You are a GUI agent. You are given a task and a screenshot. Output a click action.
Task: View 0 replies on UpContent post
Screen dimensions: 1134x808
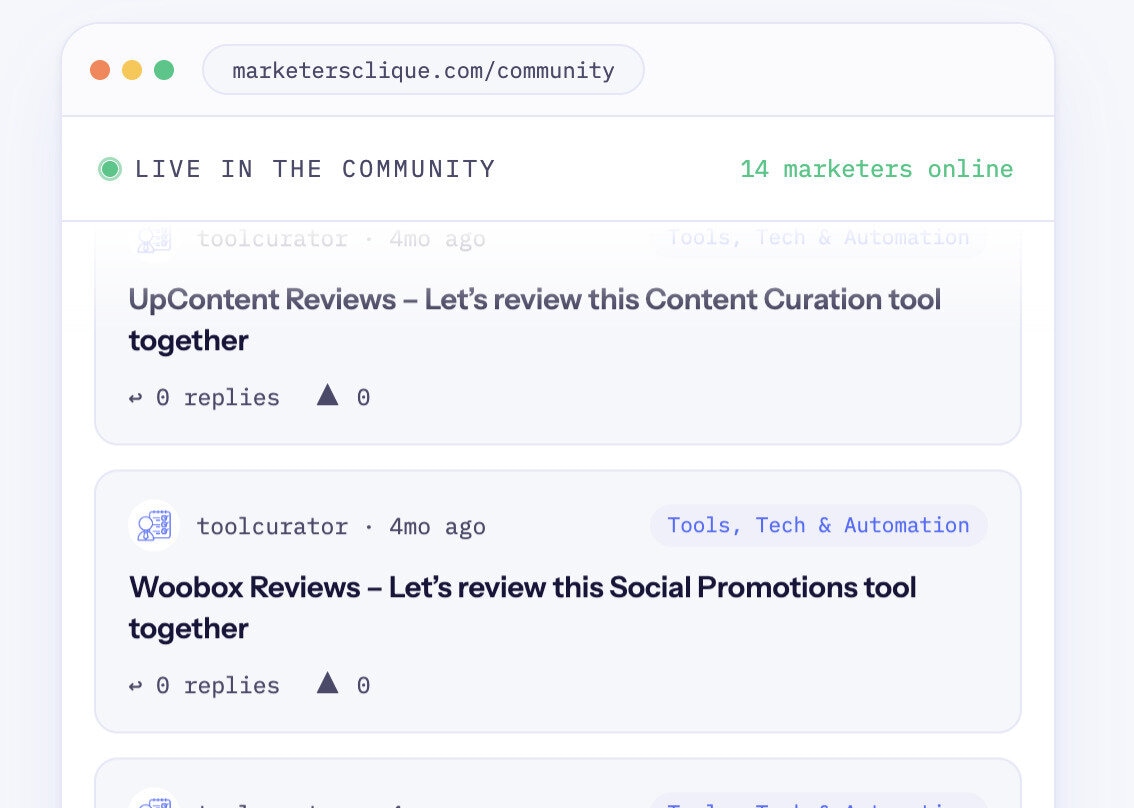coord(218,398)
